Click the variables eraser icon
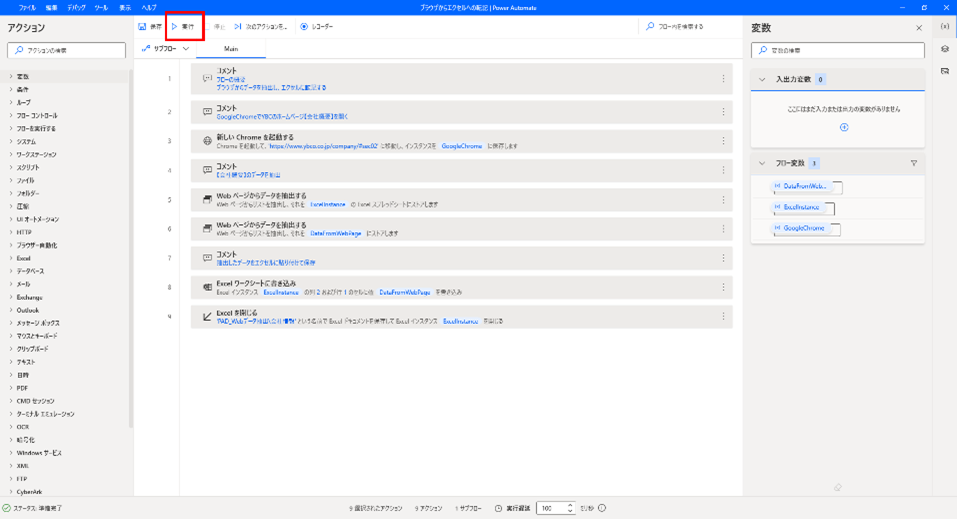Image resolution: width=957 pixels, height=519 pixels. pyautogui.click(x=837, y=487)
